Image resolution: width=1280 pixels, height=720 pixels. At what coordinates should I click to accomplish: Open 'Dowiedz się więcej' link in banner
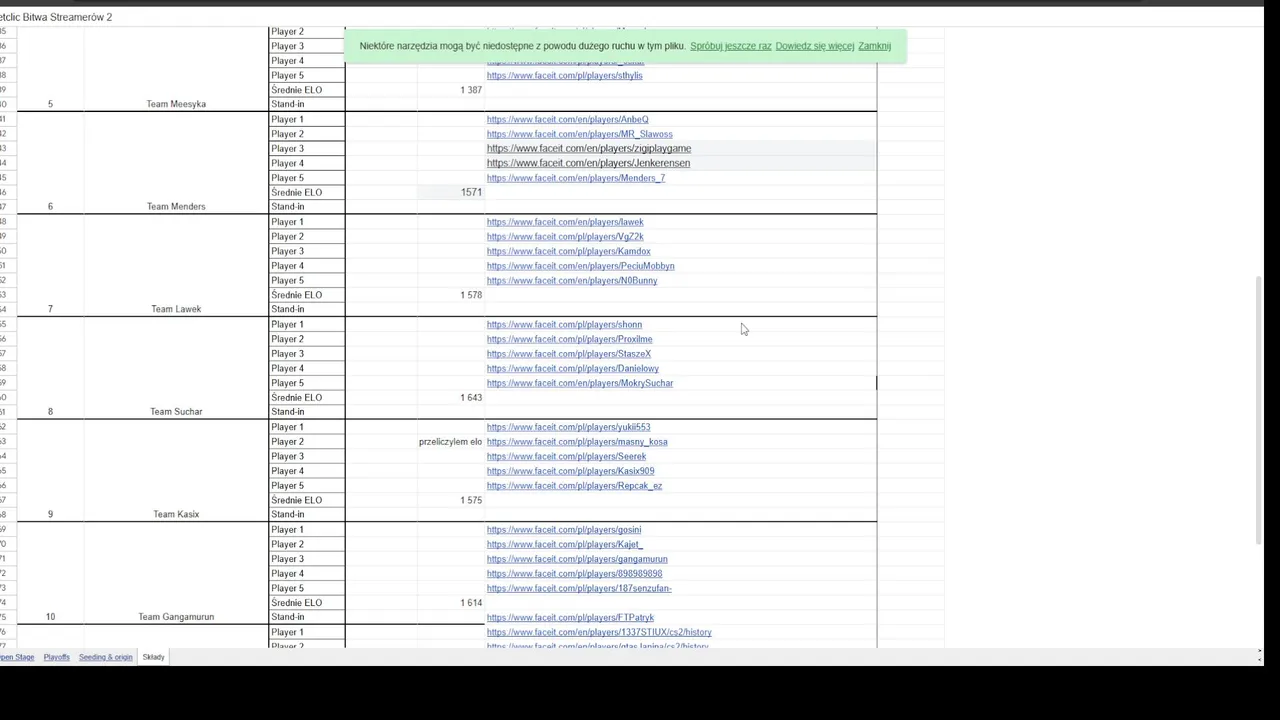point(814,46)
